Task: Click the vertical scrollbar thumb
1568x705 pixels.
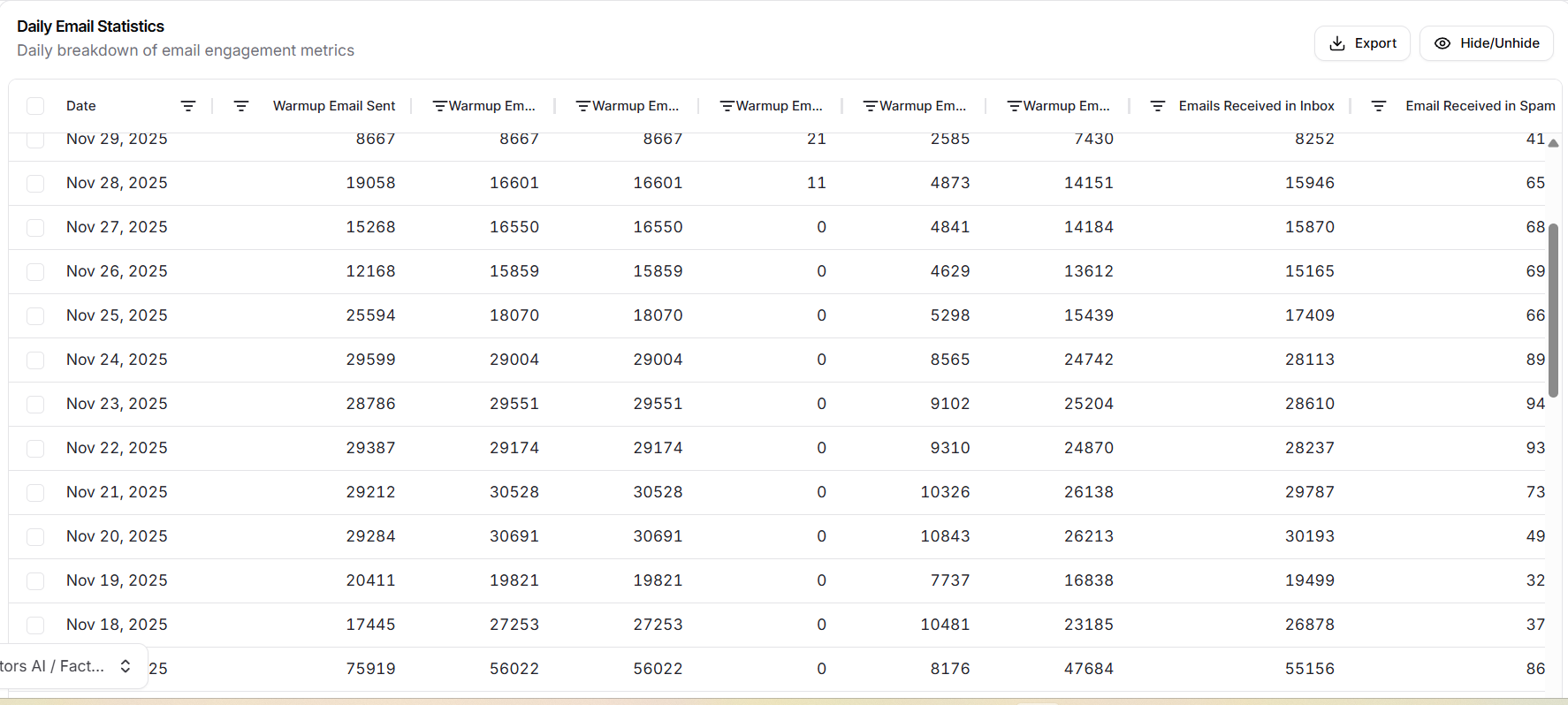Action: click(1553, 309)
